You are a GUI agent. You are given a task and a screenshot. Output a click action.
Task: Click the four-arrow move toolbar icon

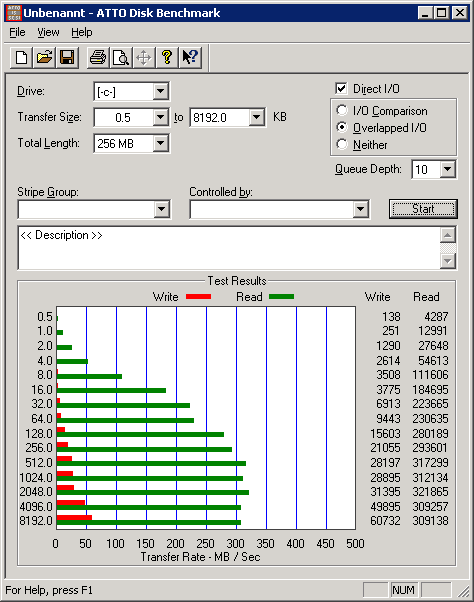click(144, 58)
